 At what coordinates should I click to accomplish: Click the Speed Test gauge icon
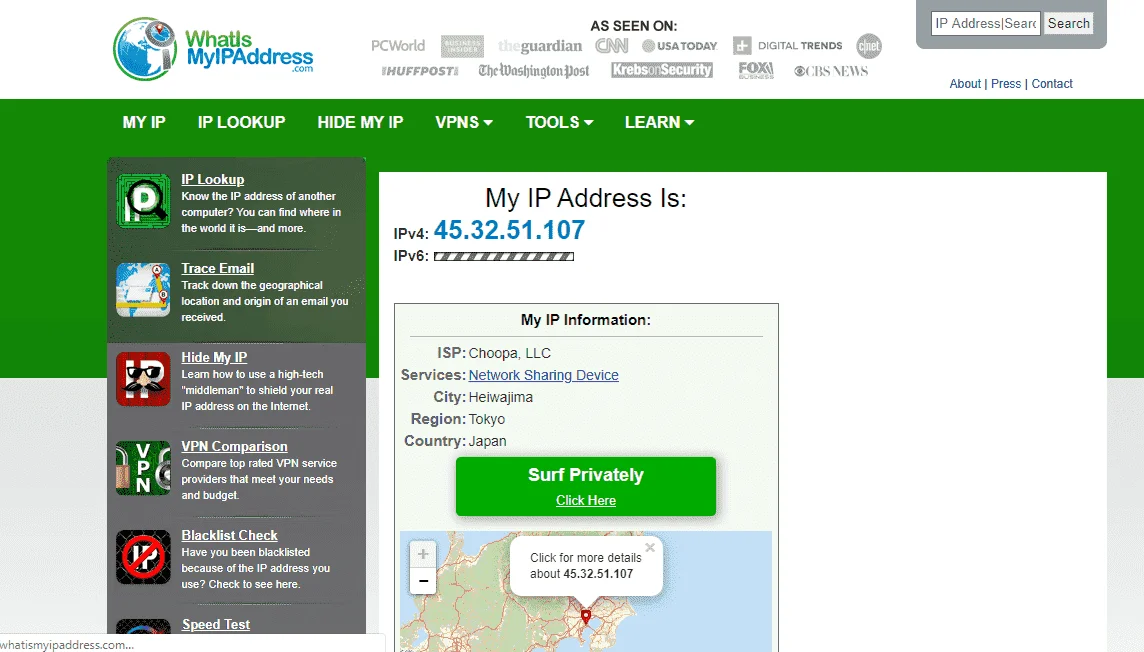tap(144, 626)
